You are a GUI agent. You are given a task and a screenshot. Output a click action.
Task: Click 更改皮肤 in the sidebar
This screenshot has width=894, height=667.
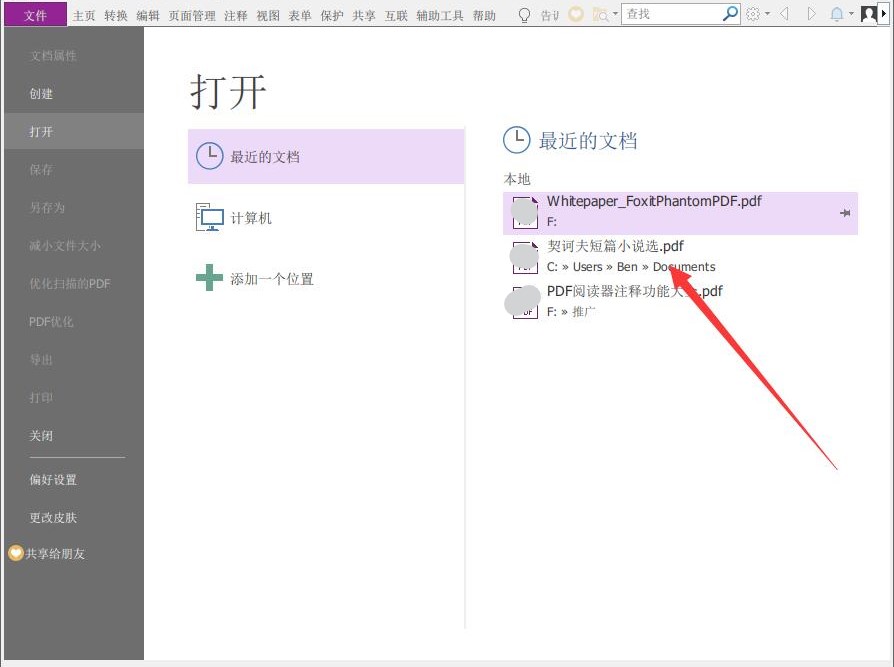(x=53, y=517)
